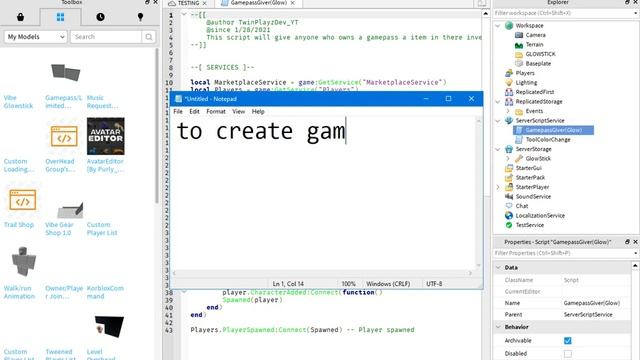Click the Toolbox Search field
The width and height of the screenshot is (640, 360).
tap(106, 37)
